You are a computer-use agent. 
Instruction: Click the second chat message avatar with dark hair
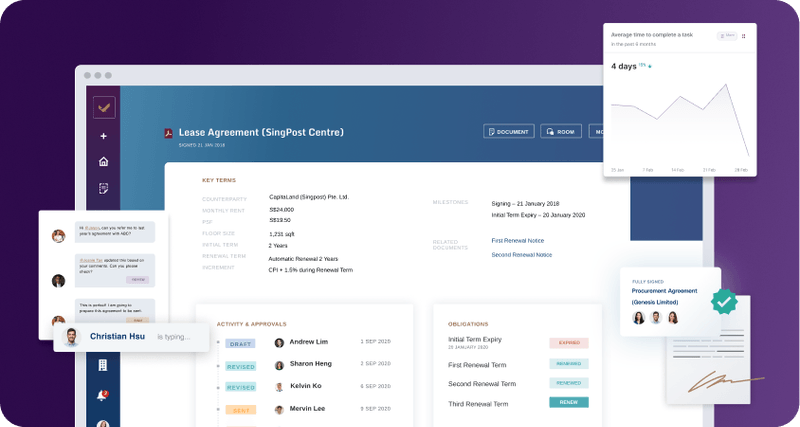[59, 281]
